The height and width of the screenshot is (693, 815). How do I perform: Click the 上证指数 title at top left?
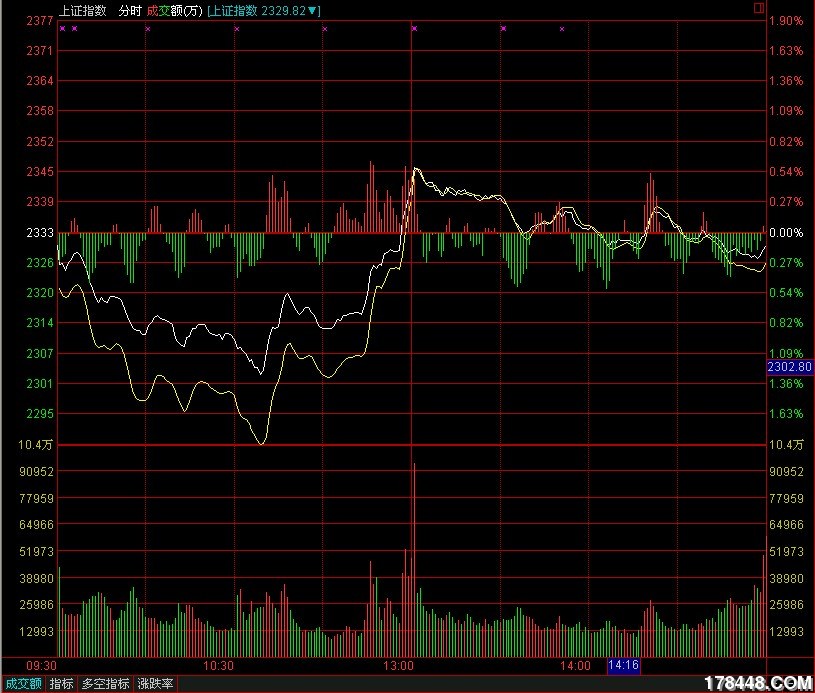point(82,10)
